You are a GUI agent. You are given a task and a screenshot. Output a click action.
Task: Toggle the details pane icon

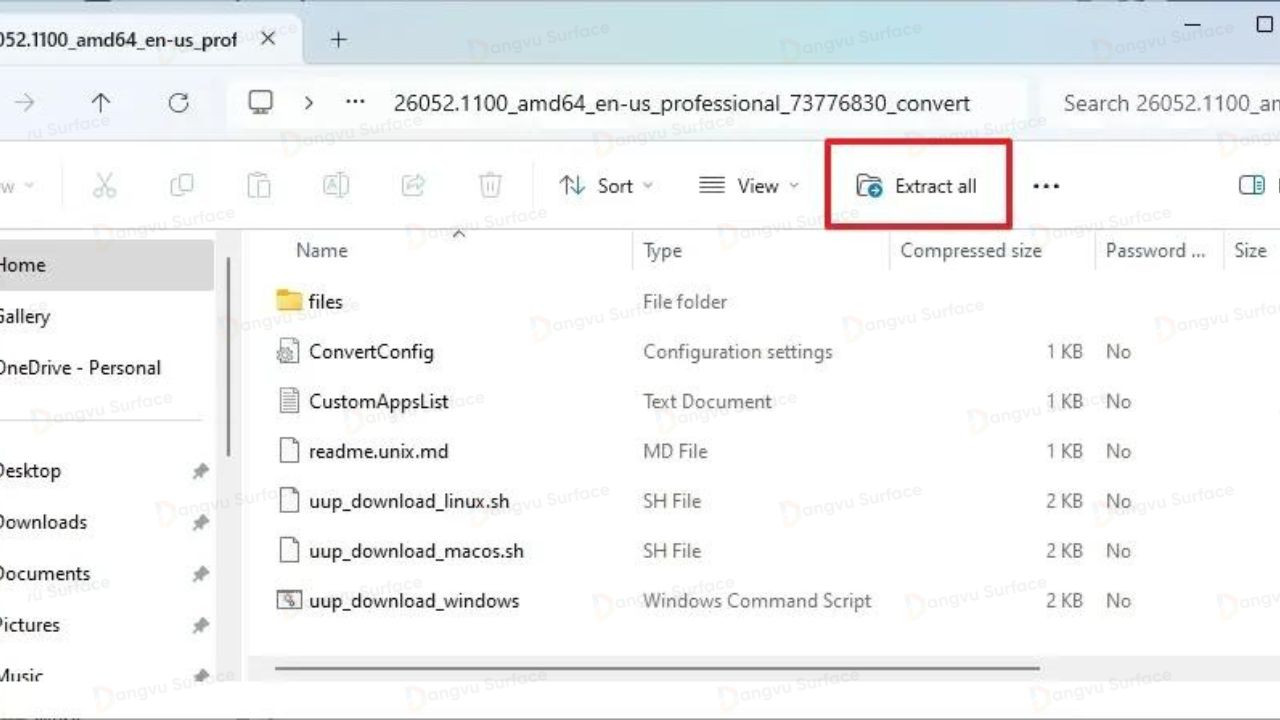1251,185
